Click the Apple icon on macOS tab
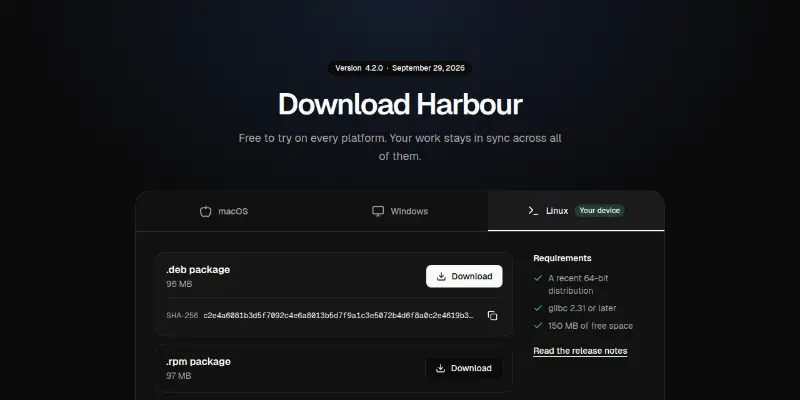 [206, 211]
